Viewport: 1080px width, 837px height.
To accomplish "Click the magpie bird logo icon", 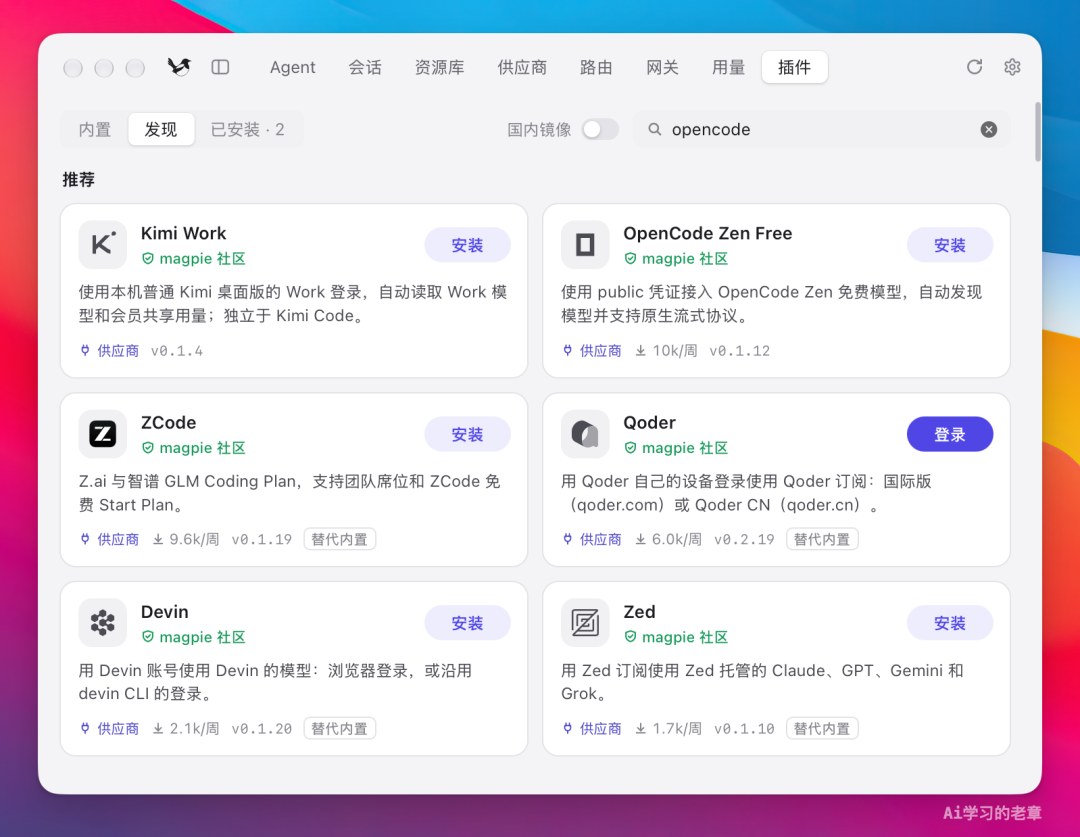I will pyautogui.click(x=179, y=67).
